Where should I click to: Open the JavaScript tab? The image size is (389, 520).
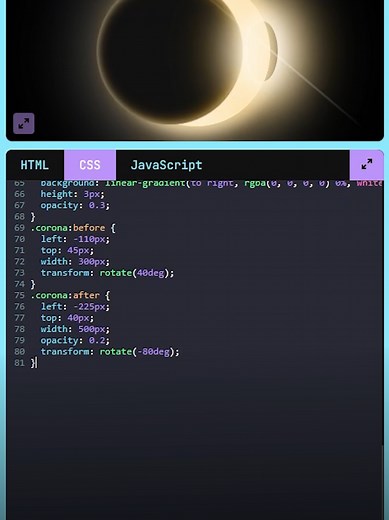click(166, 165)
